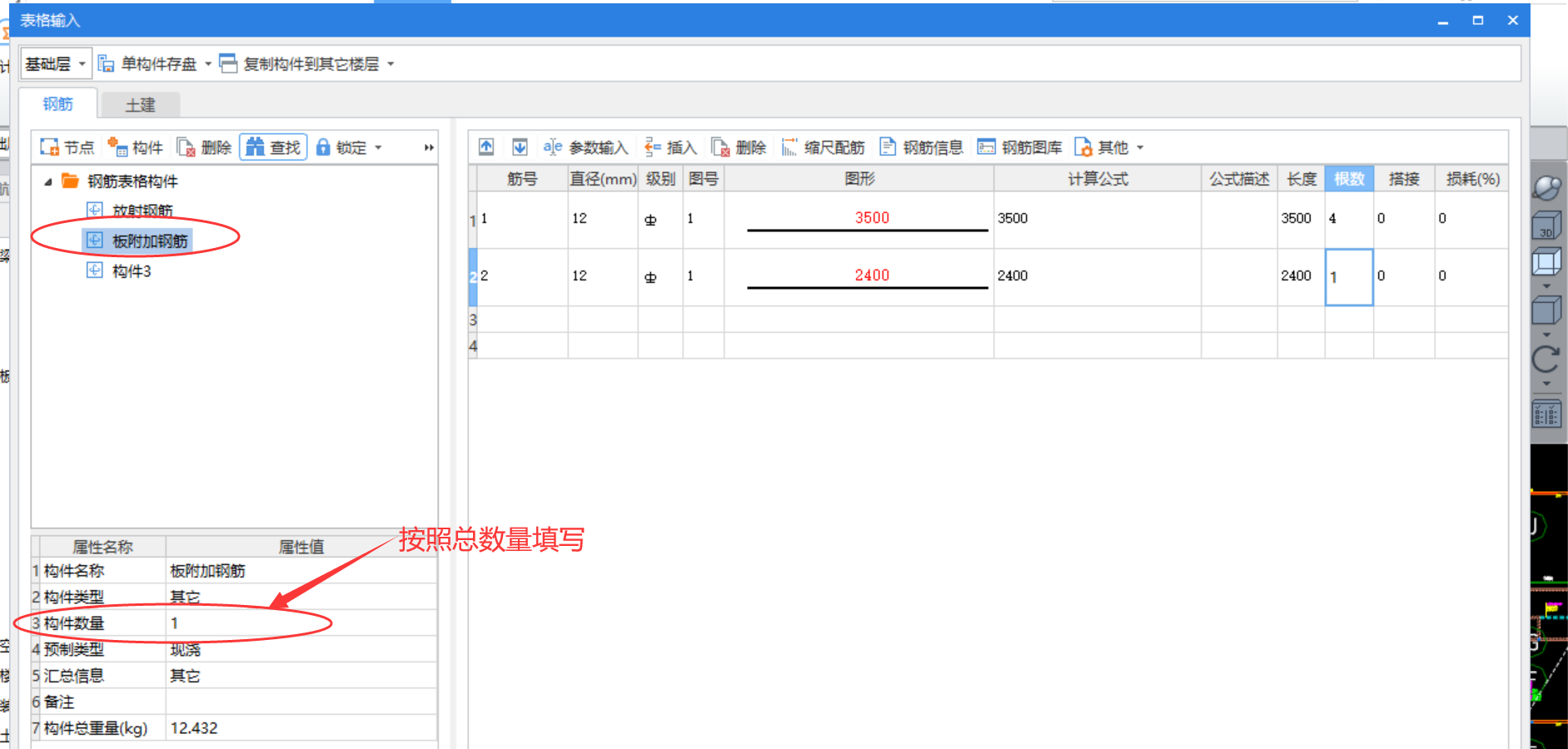Minimize the 表格输入 window
This screenshot has width=1568, height=749.
tap(1443, 21)
